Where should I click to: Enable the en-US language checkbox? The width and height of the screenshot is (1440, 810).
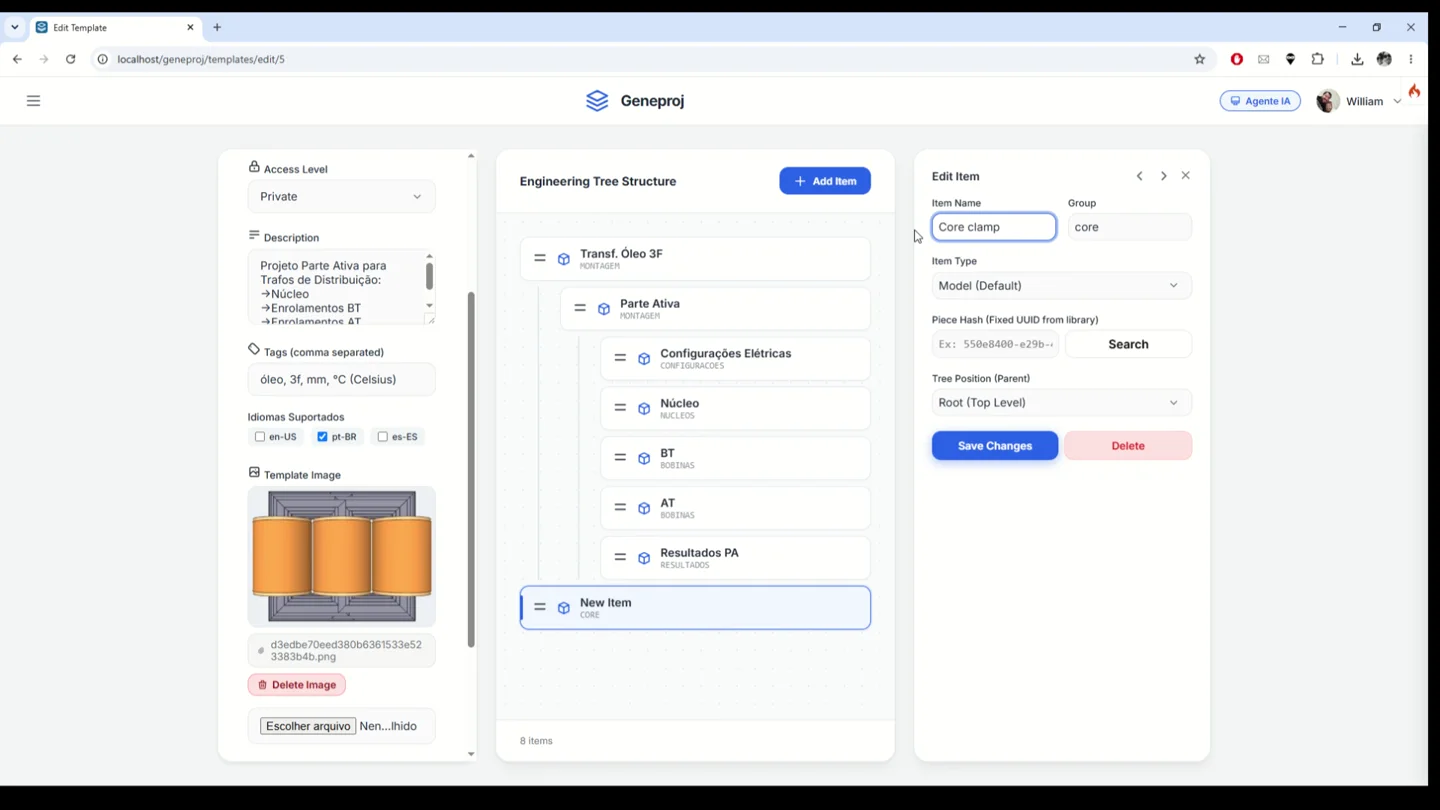pyautogui.click(x=260, y=437)
